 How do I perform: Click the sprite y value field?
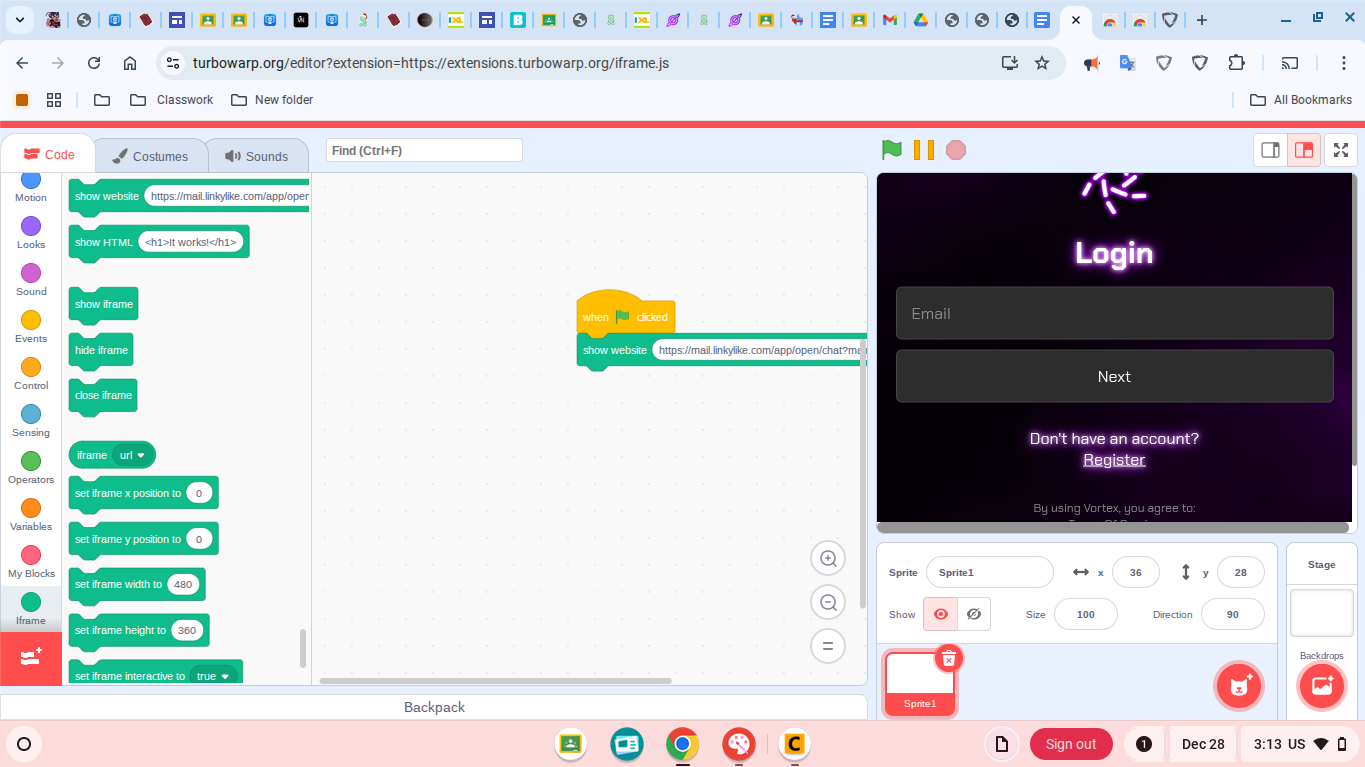pyautogui.click(x=1240, y=572)
